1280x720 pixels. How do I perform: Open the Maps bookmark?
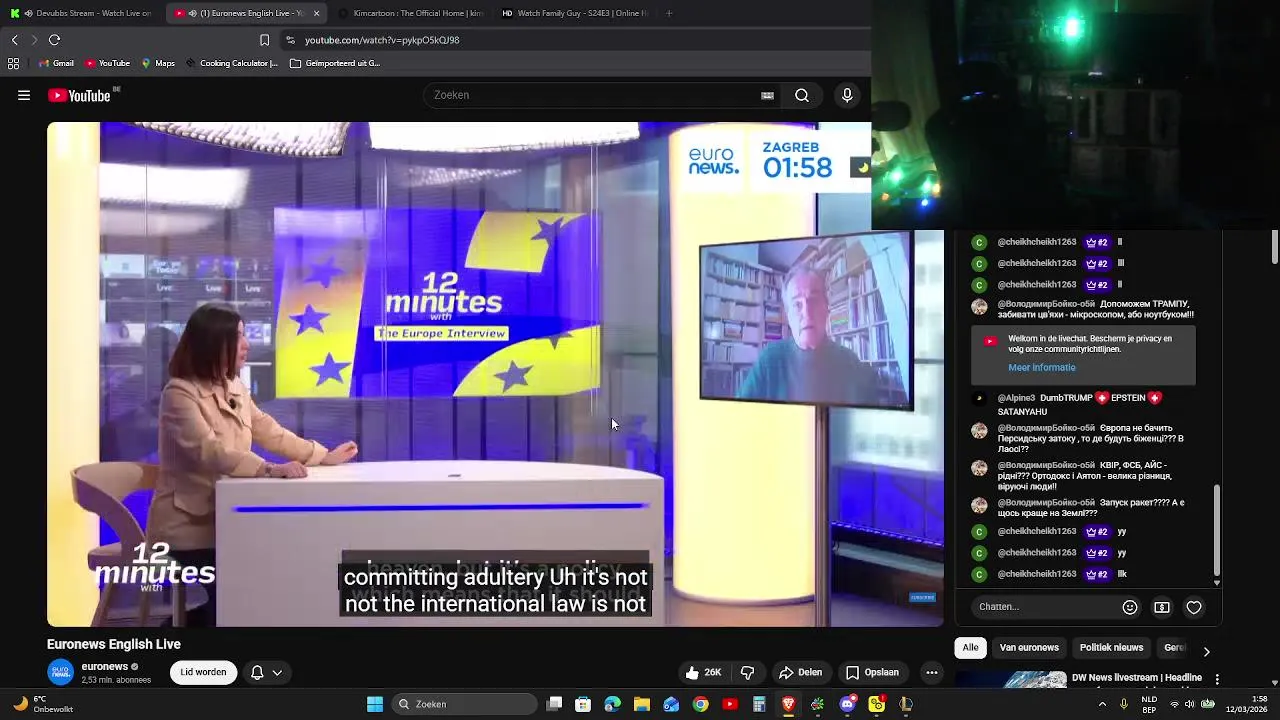pyautogui.click(x=158, y=63)
